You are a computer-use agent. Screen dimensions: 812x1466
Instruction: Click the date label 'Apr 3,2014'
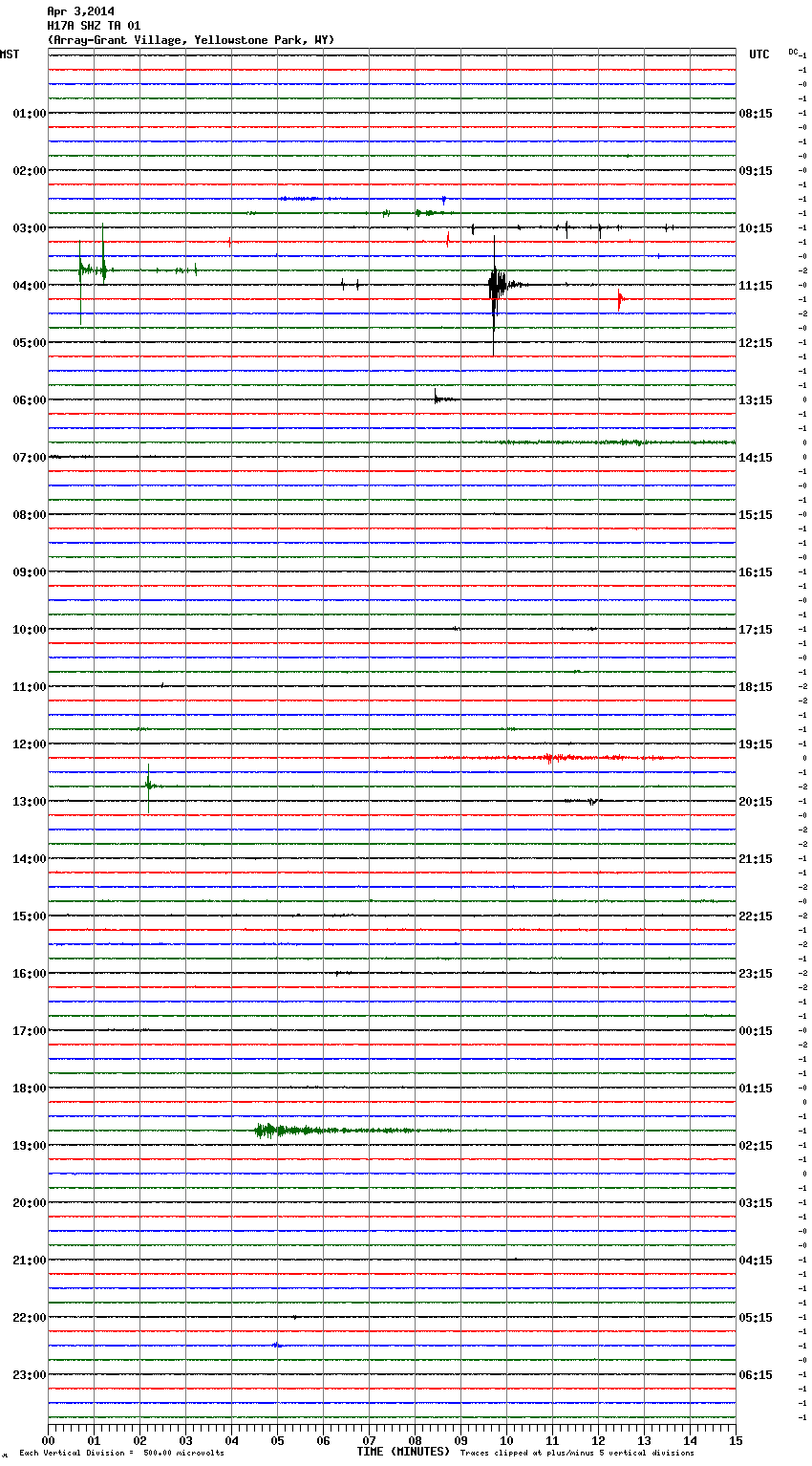tap(80, 11)
